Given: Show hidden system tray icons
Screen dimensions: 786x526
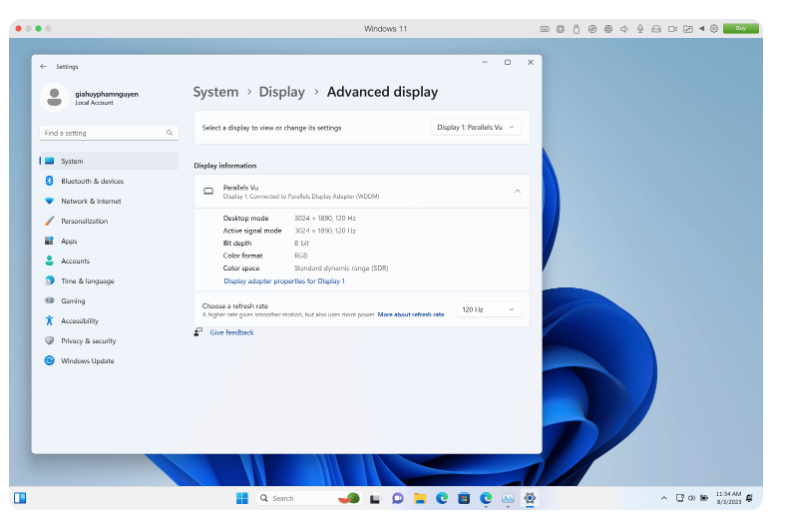Looking at the screenshot, I should click(664, 498).
